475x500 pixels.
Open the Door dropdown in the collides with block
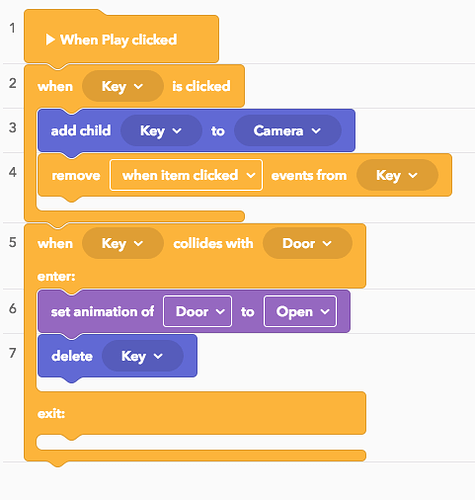(307, 243)
